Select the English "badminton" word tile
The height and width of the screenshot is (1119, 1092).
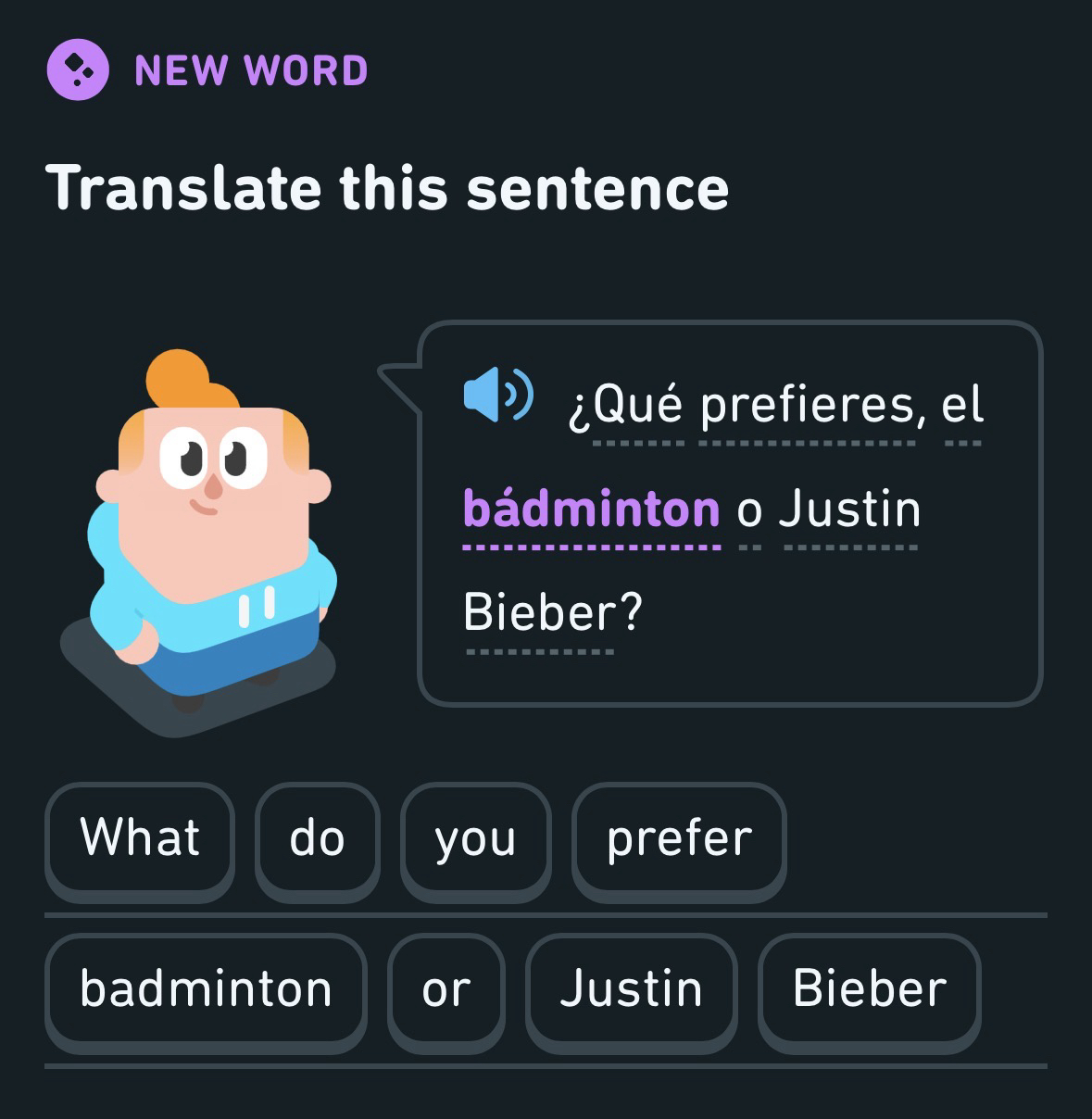pos(206,988)
